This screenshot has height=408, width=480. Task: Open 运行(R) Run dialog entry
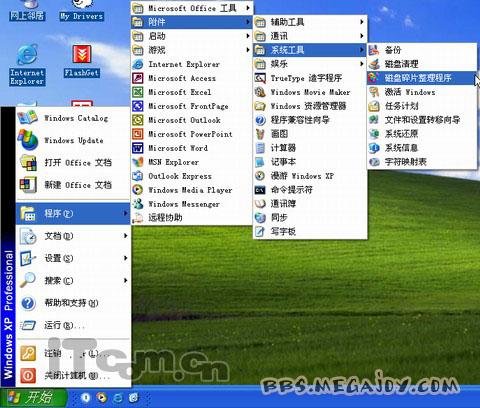point(73,325)
